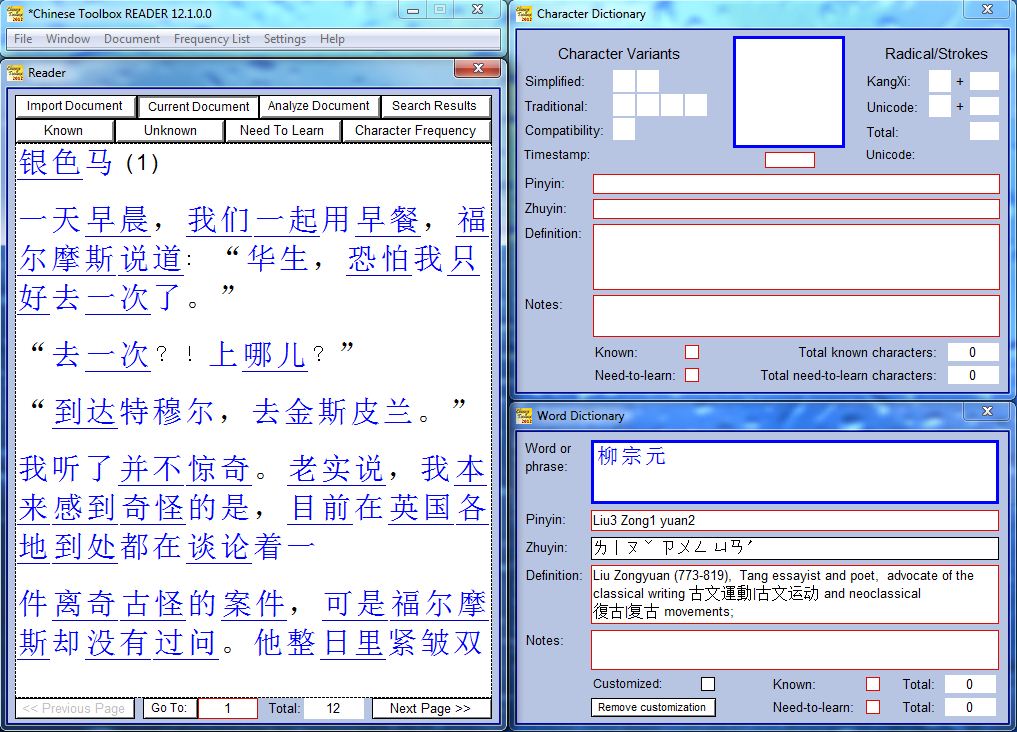The width and height of the screenshot is (1017, 732).
Task: Go to the next page of the document
Action: click(430, 708)
